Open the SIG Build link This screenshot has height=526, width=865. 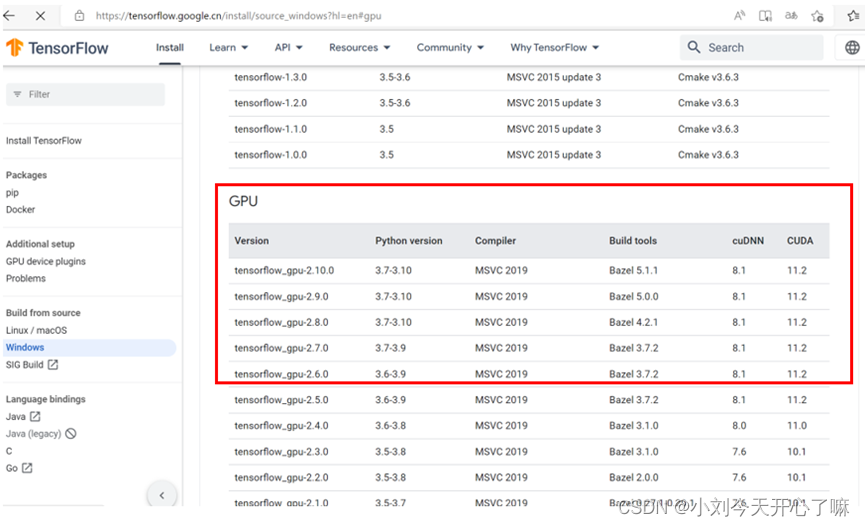(x=24, y=364)
